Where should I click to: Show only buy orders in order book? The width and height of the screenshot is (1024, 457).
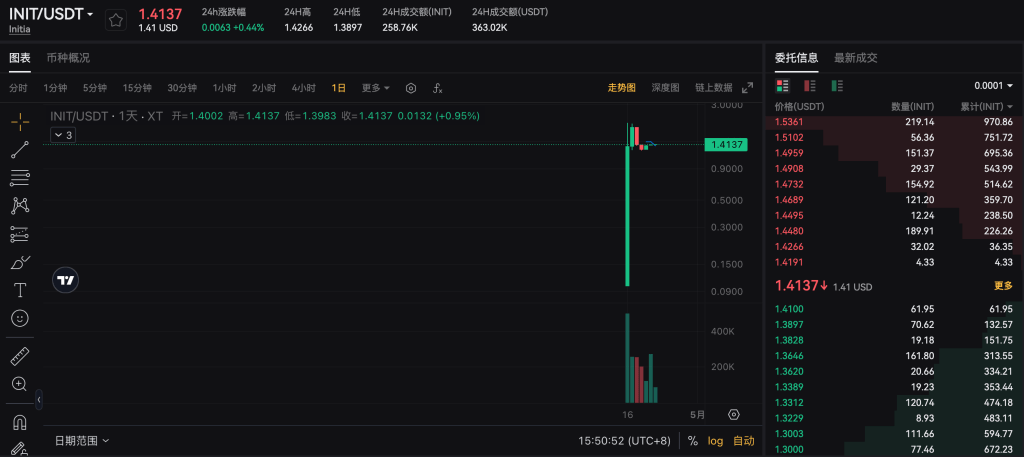tap(837, 86)
